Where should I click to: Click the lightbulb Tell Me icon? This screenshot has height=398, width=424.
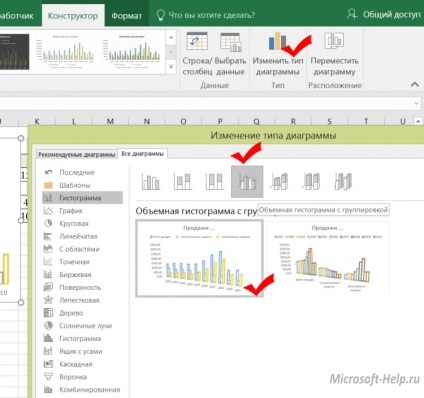(160, 15)
